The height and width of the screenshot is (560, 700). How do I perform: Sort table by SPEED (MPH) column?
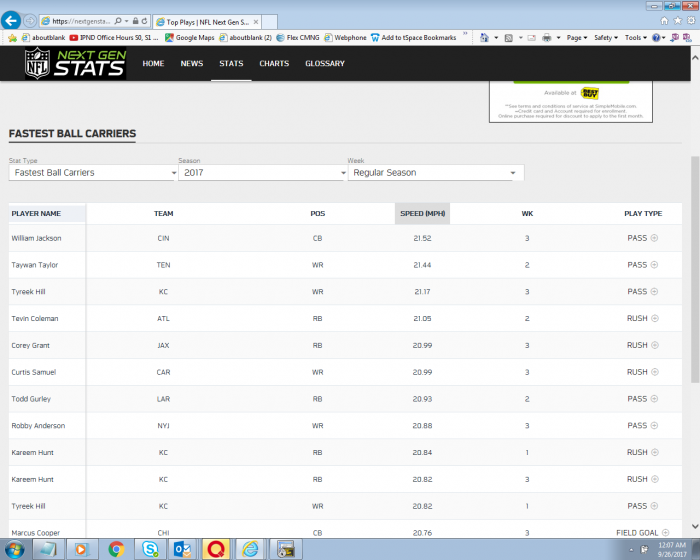click(422, 213)
